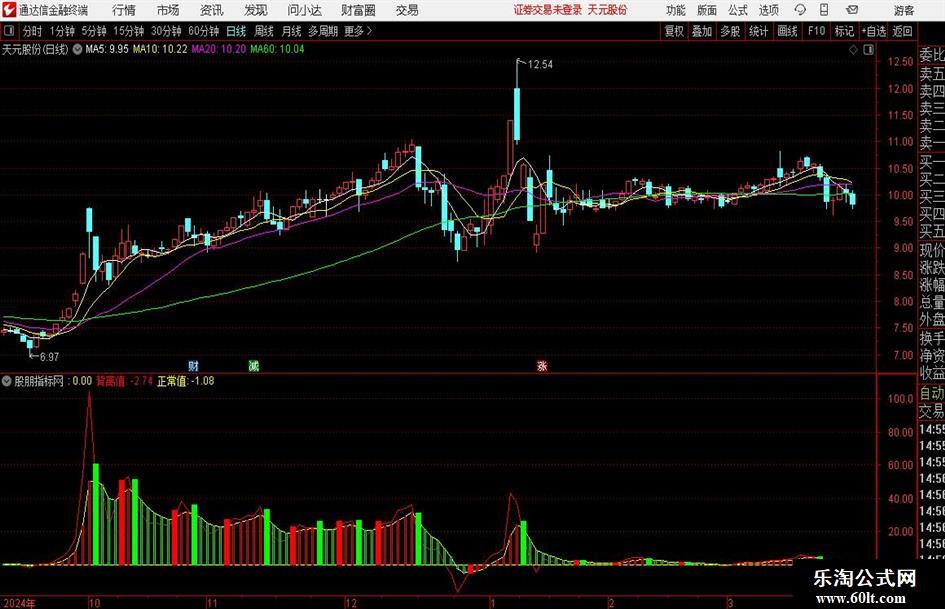
Task: Open the 多周期 multi-period view
Action: pos(323,31)
